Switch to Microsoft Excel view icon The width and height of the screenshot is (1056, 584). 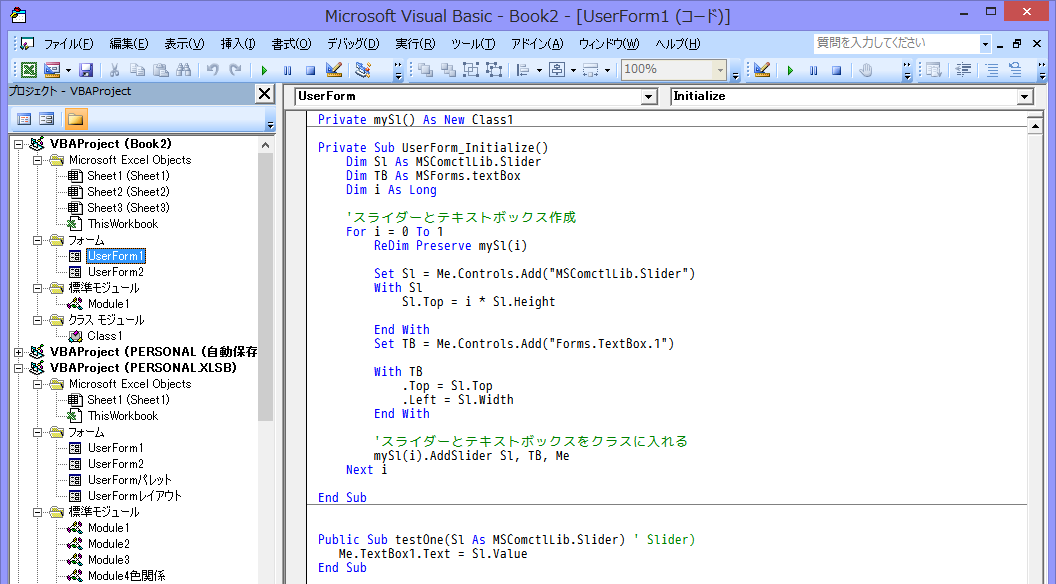pyautogui.click(x=28, y=69)
